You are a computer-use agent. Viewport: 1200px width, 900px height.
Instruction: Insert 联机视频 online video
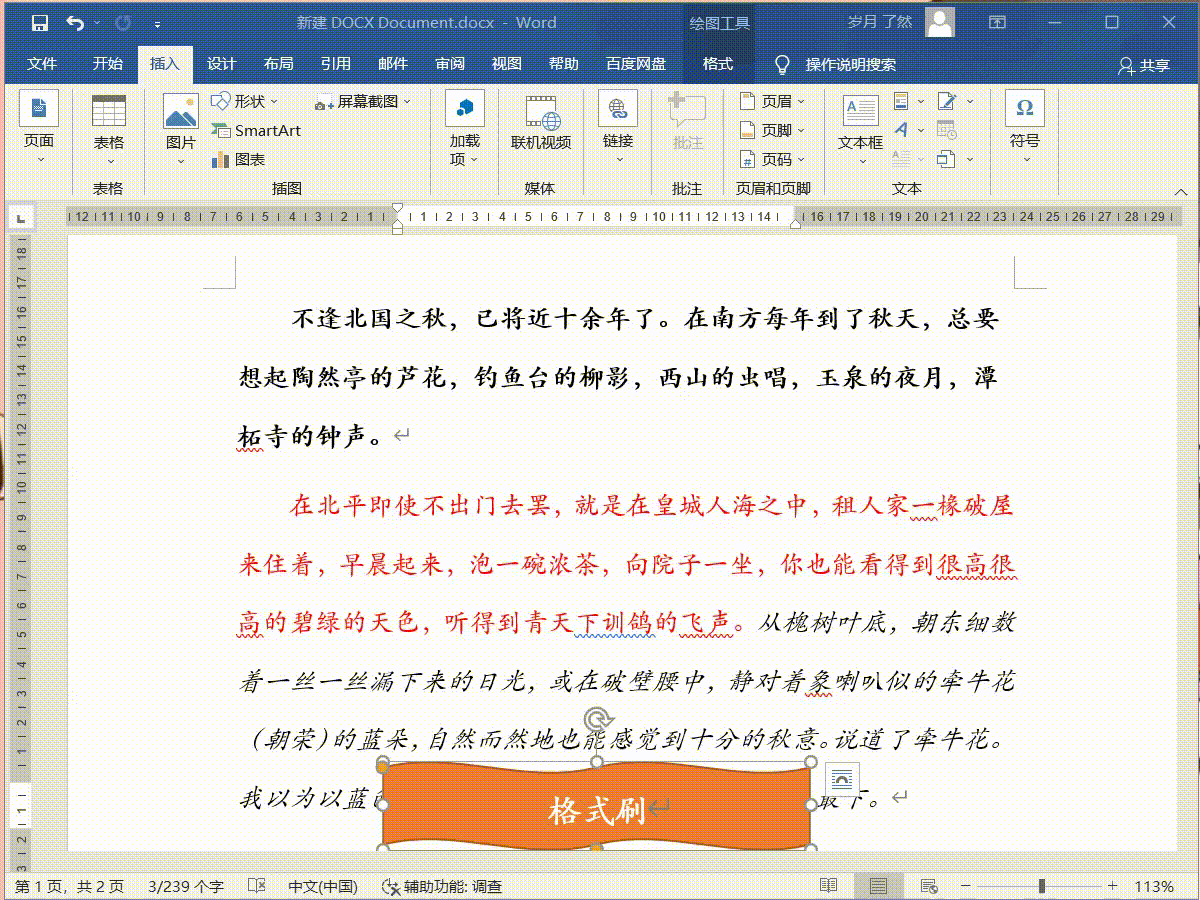tap(541, 122)
